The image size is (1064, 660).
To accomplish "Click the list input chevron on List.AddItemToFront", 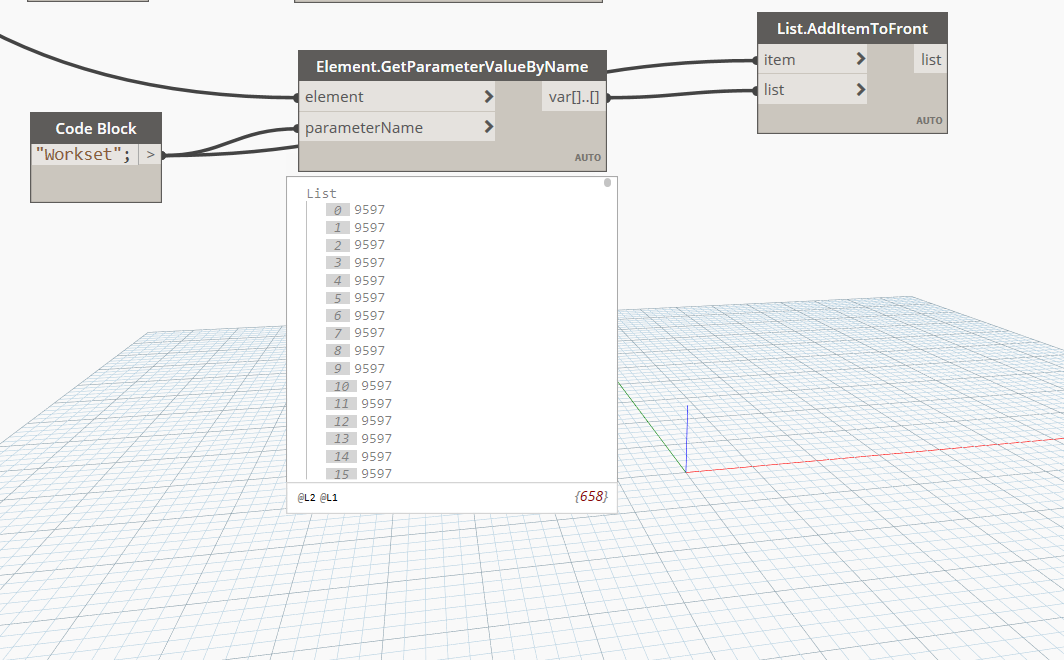I will click(x=859, y=89).
